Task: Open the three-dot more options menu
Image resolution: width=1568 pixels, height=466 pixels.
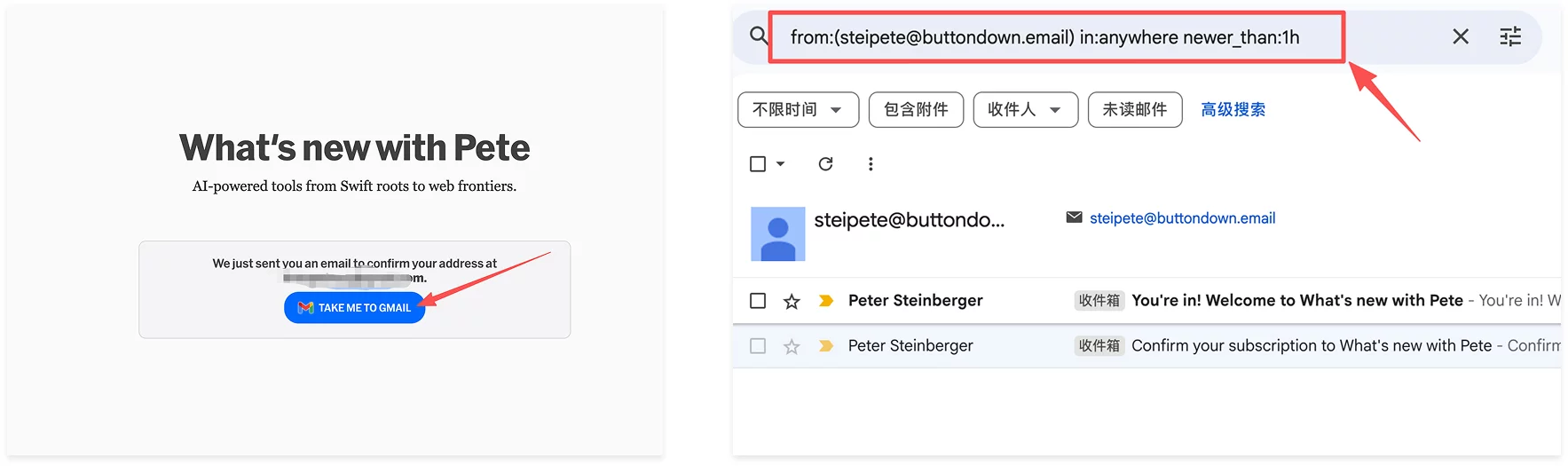Action: [x=871, y=164]
